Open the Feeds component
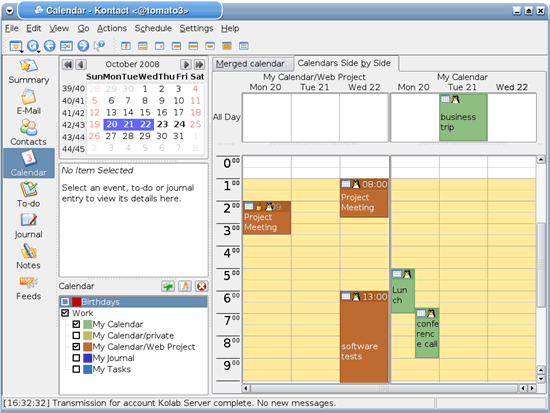 click(28, 288)
